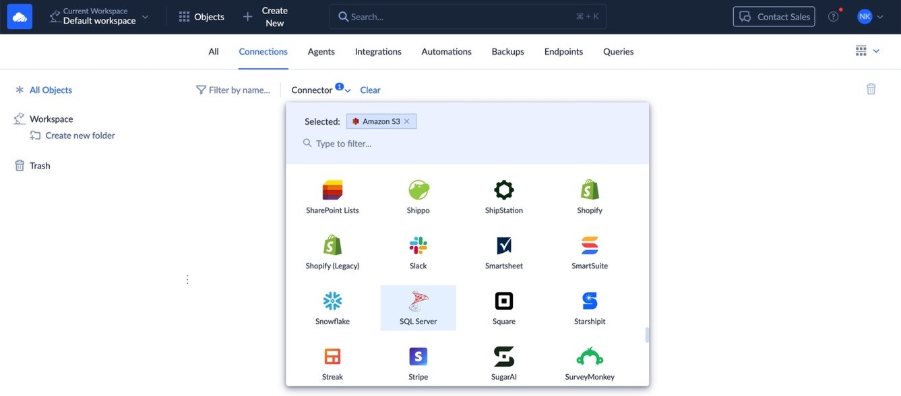The image size is (901, 396).
Task: Click the Create New plus button
Action: [265, 17]
